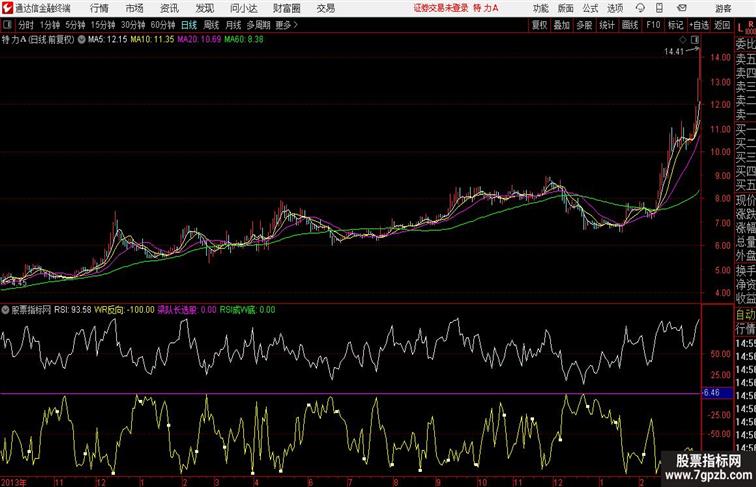Switch to the 周线 weekly tab
This screenshot has width=756, height=487.
pyautogui.click(x=211, y=25)
